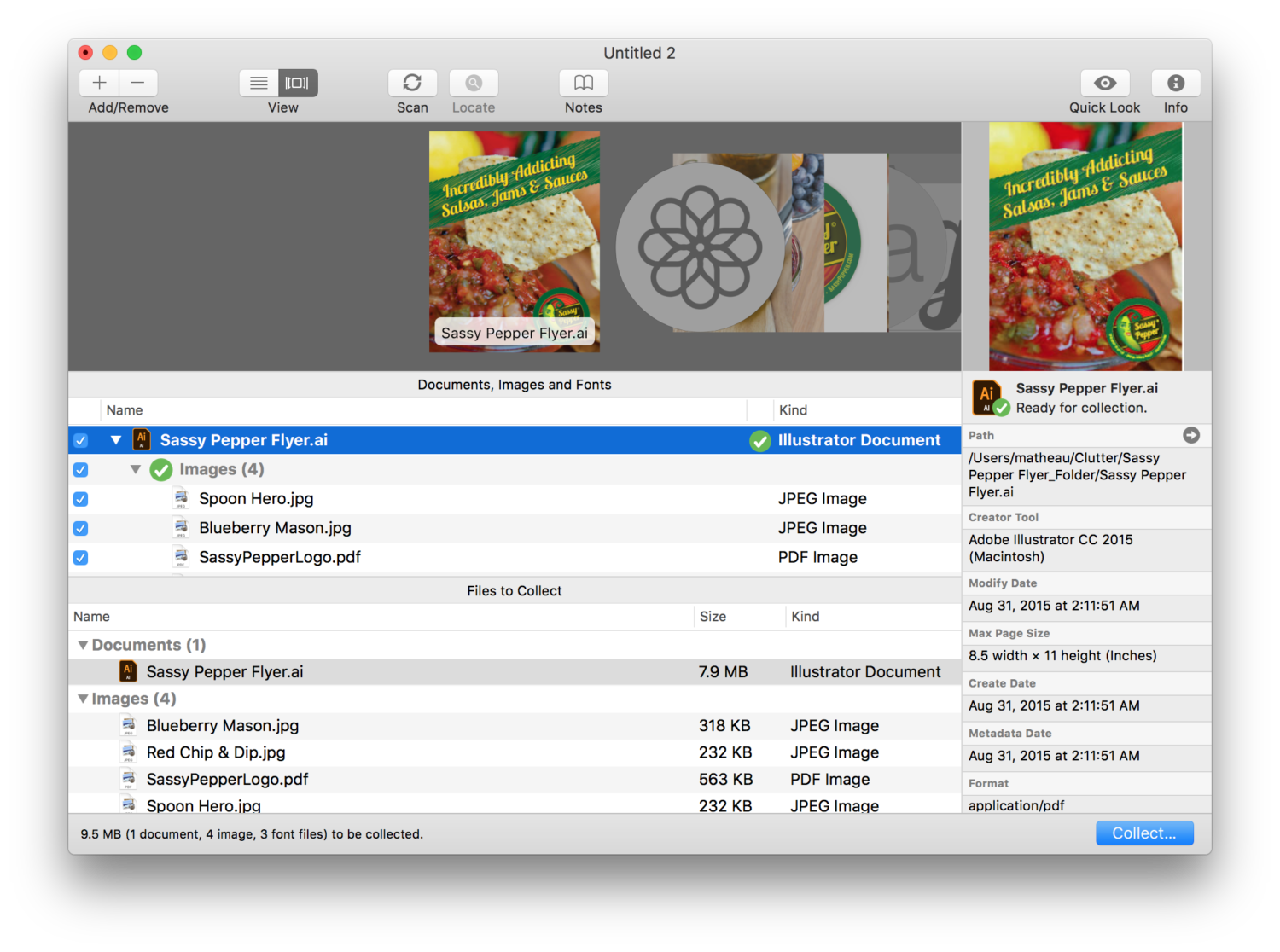Click the file path text in info panel
This screenshot has width=1280, height=952.
point(1077,475)
